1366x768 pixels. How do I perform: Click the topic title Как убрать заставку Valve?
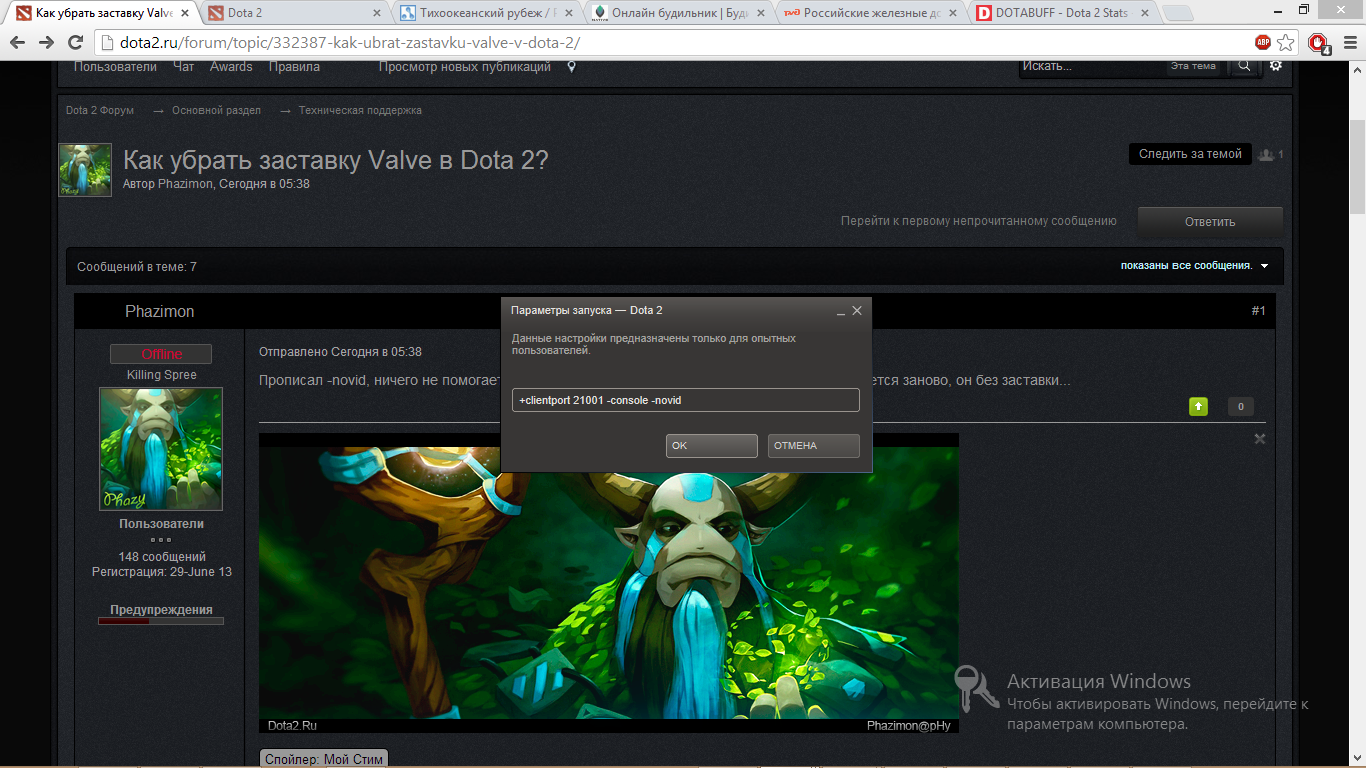click(x=335, y=160)
